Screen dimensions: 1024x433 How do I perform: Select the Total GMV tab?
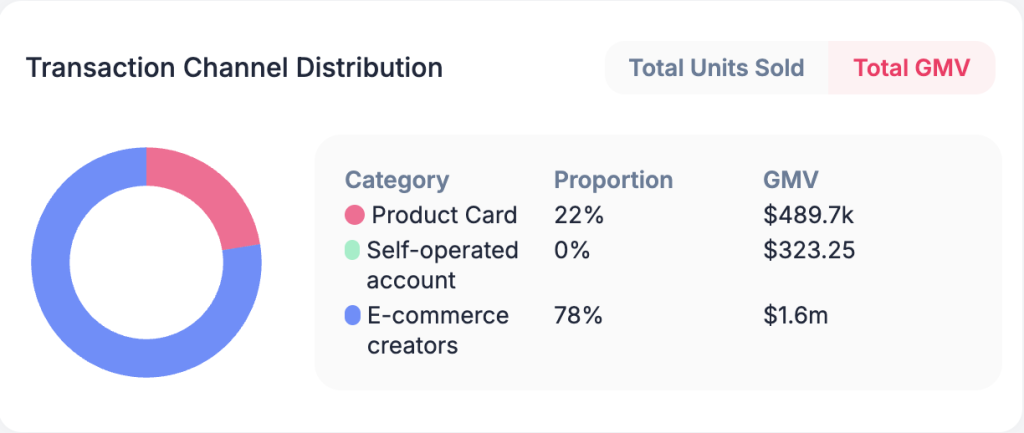click(x=910, y=68)
